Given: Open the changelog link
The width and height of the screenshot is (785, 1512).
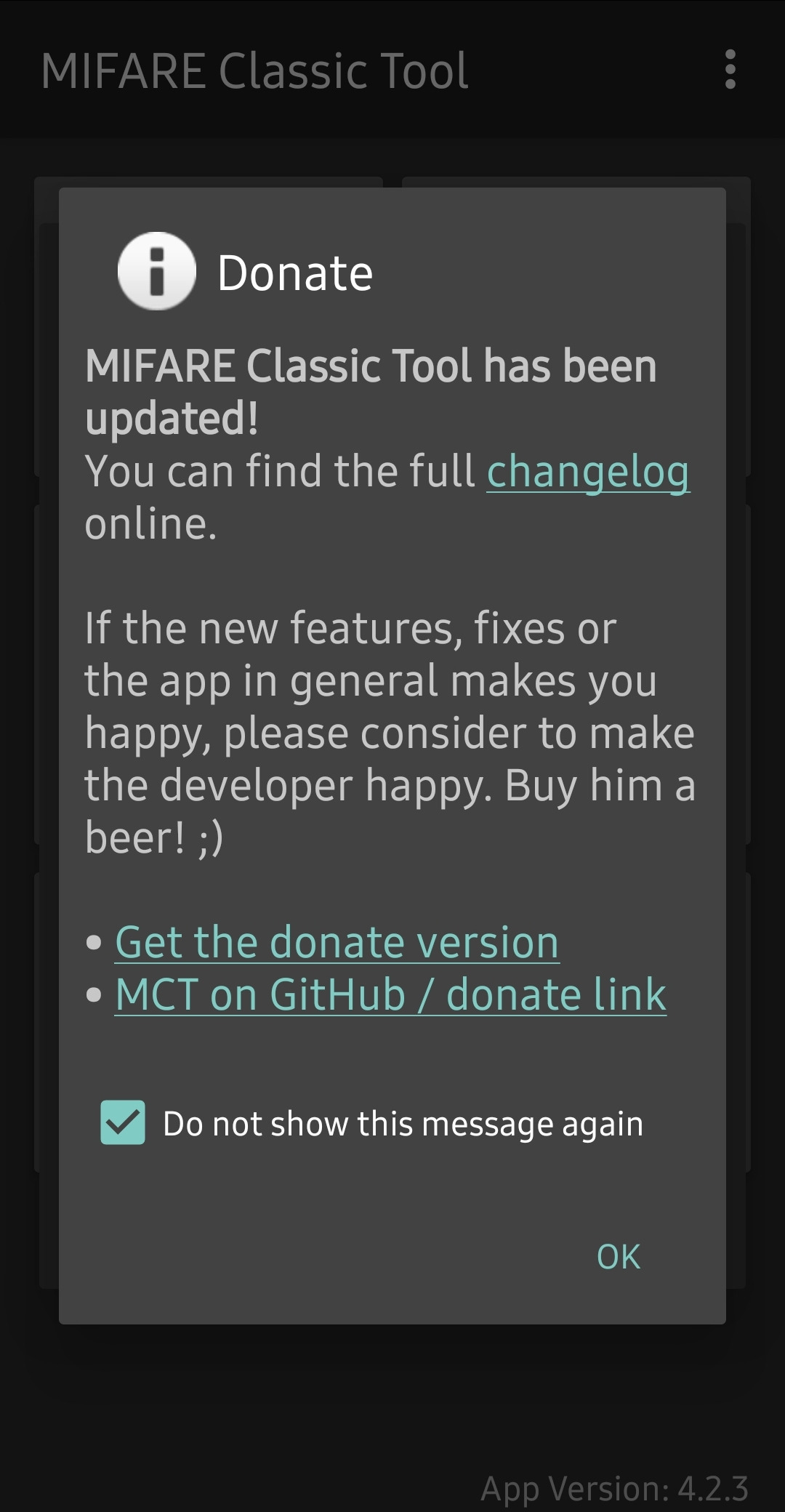Looking at the screenshot, I should tap(588, 471).
